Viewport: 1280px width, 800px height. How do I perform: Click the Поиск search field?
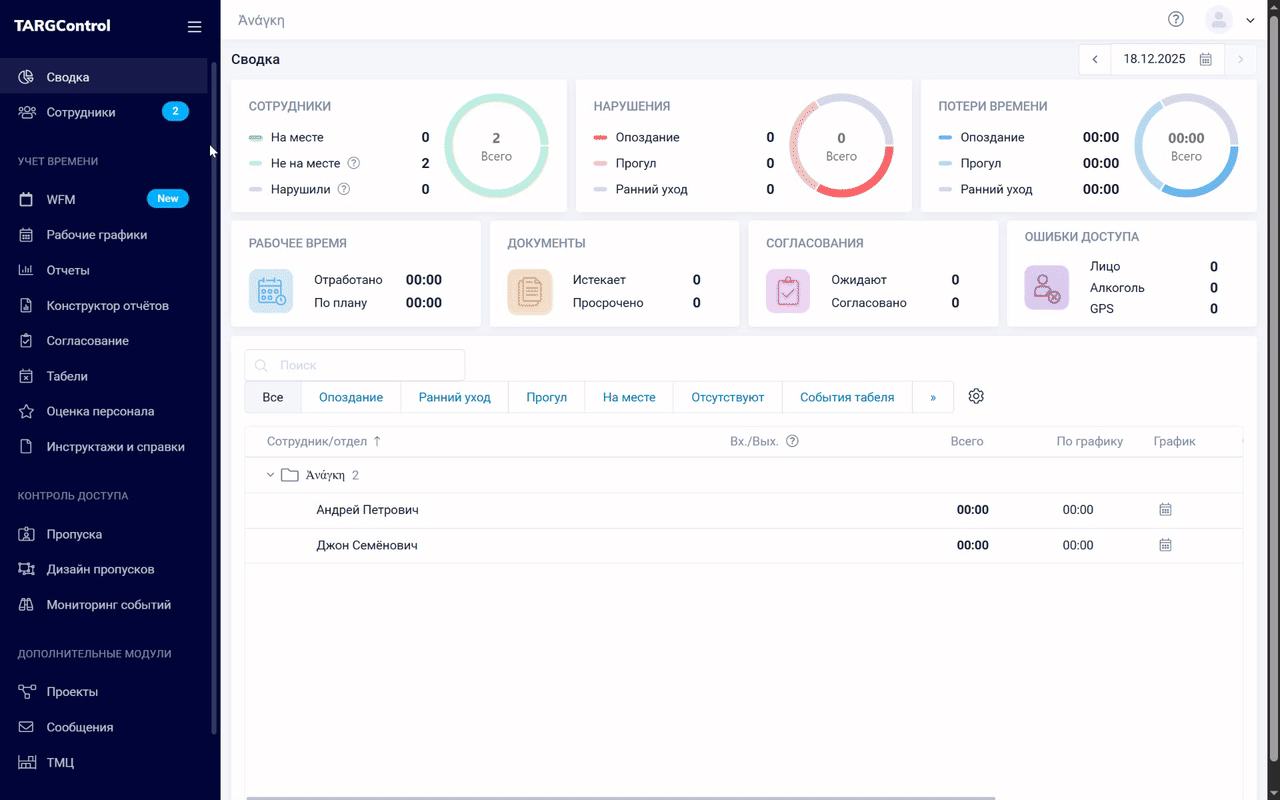click(x=355, y=366)
